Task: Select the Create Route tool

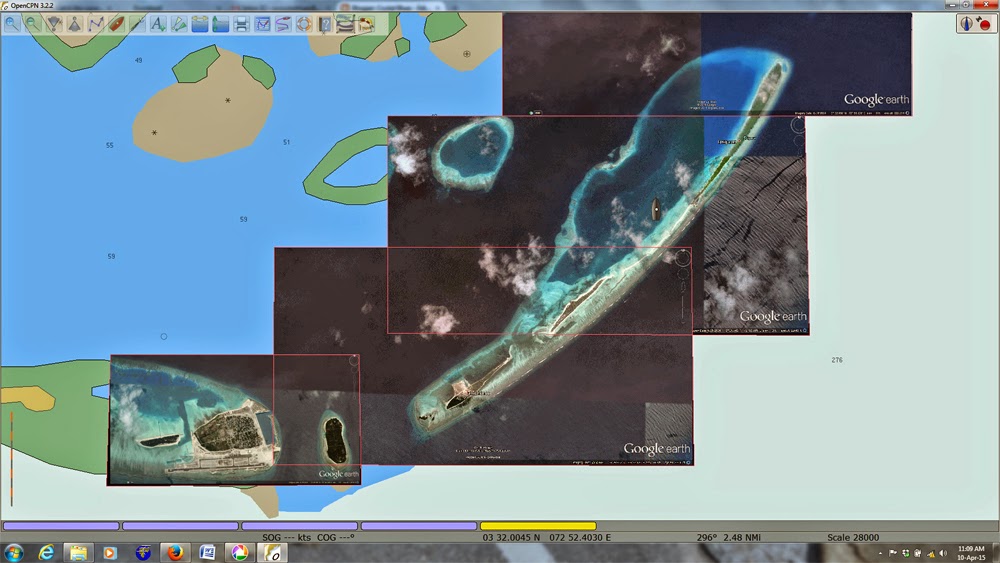Action: [96, 24]
